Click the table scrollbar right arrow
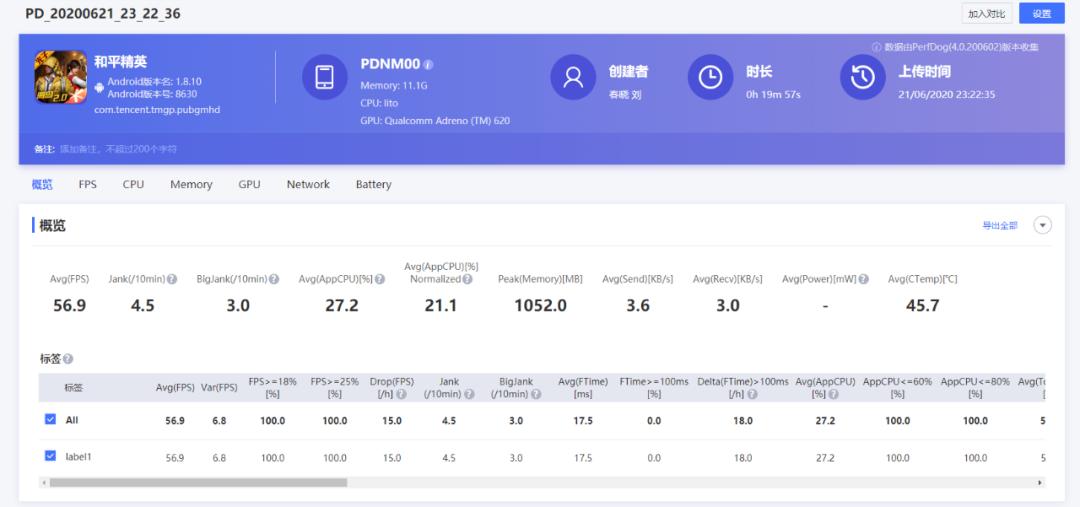Image resolution: width=1080 pixels, height=507 pixels. coord(1040,483)
